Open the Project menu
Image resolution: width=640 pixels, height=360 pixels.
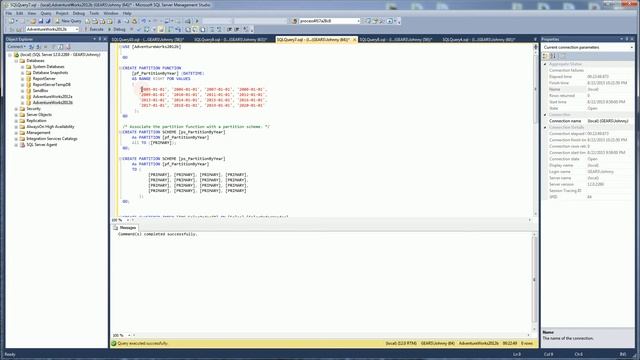(62, 13)
